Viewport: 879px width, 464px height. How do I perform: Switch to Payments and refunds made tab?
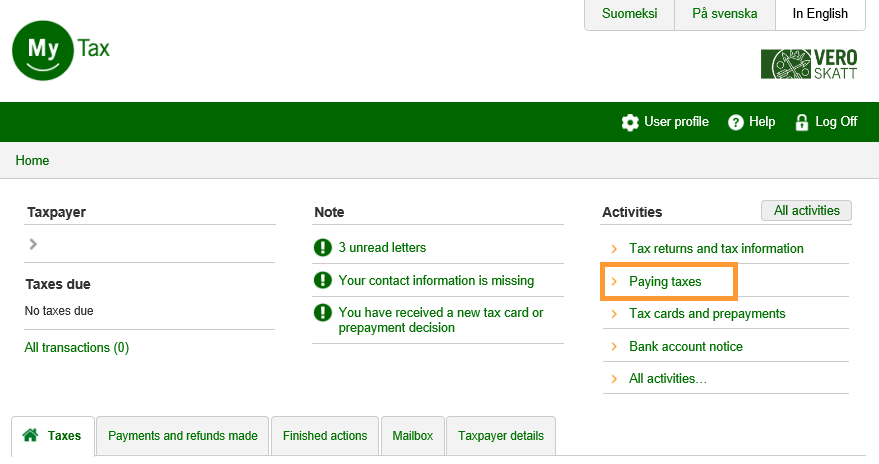click(183, 436)
